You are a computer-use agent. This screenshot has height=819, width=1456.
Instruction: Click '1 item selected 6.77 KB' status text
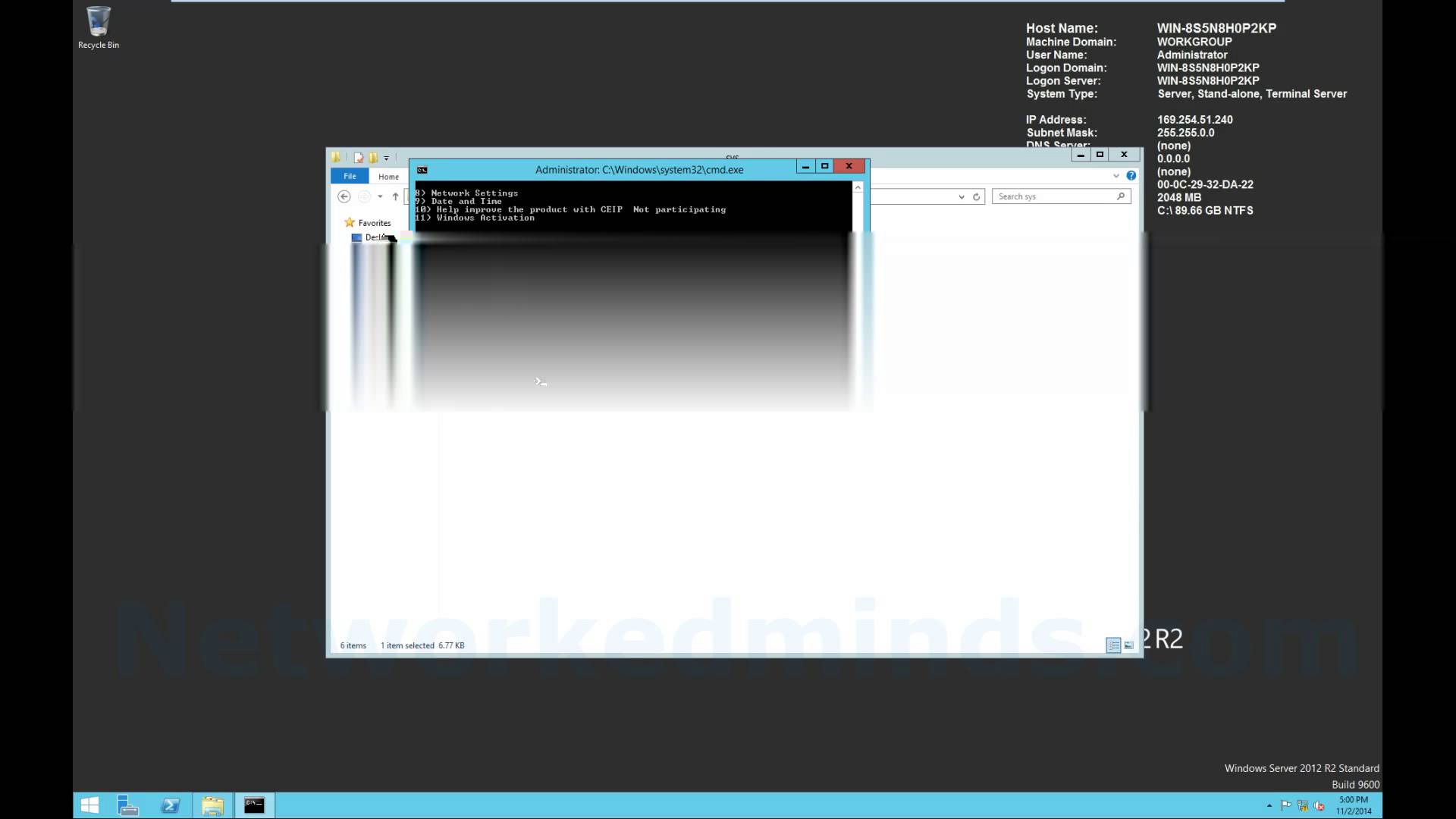point(422,646)
